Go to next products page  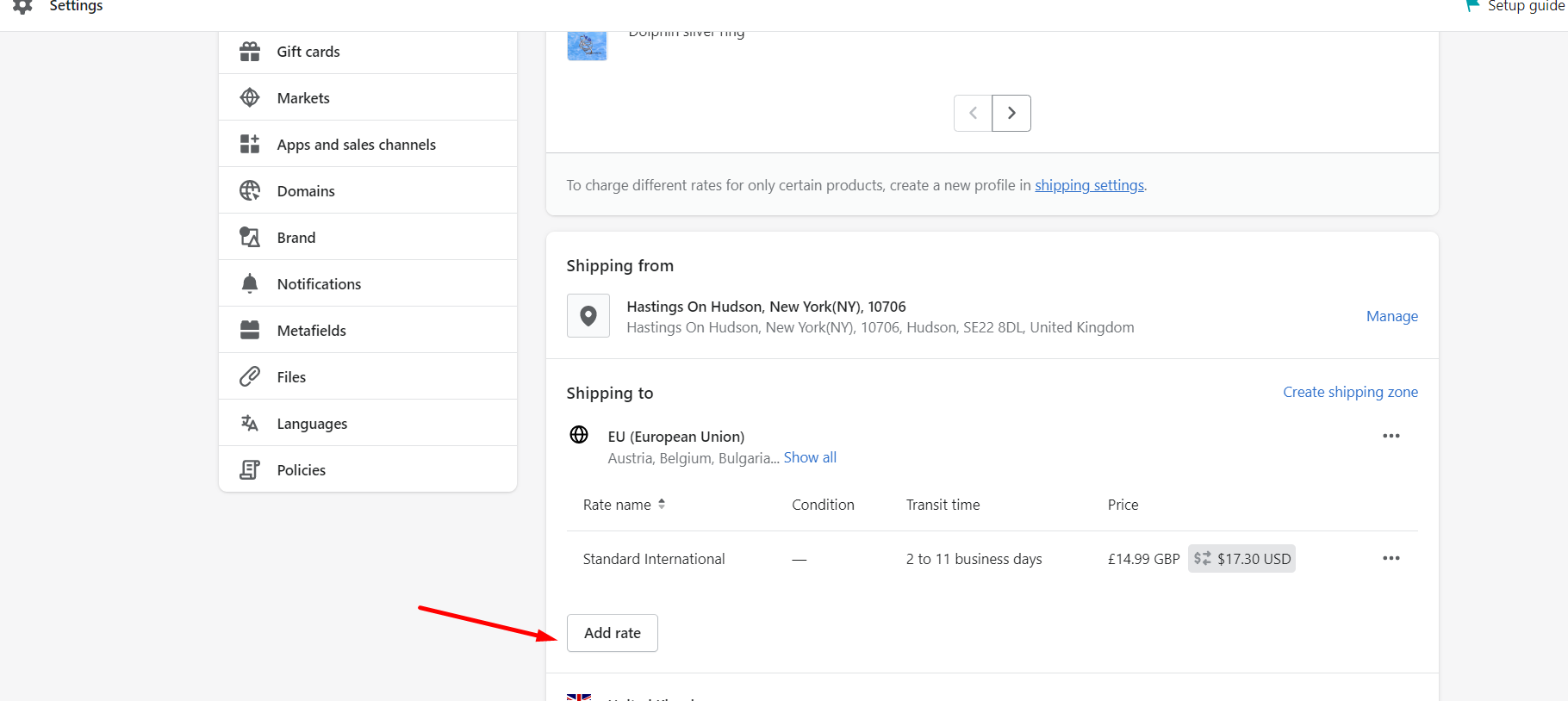coord(1011,113)
